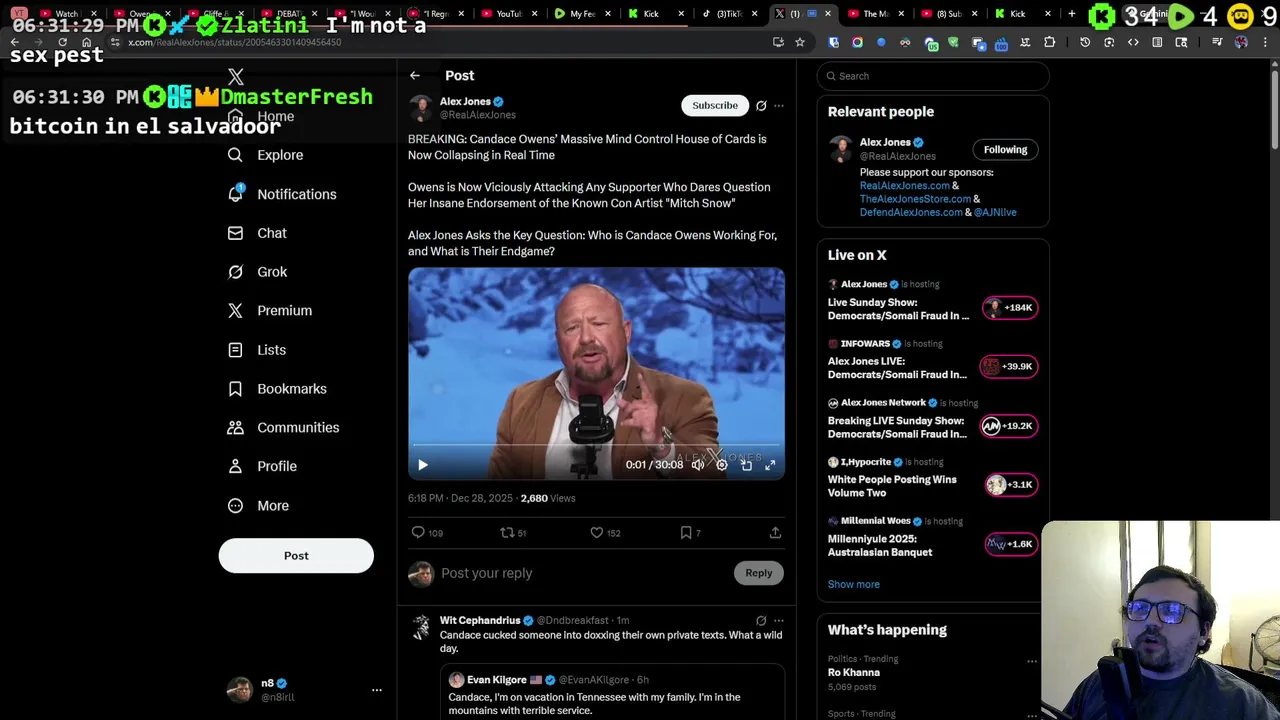Click the X logo home icon
This screenshot has width=1280, height=720.
coord(236,77)
